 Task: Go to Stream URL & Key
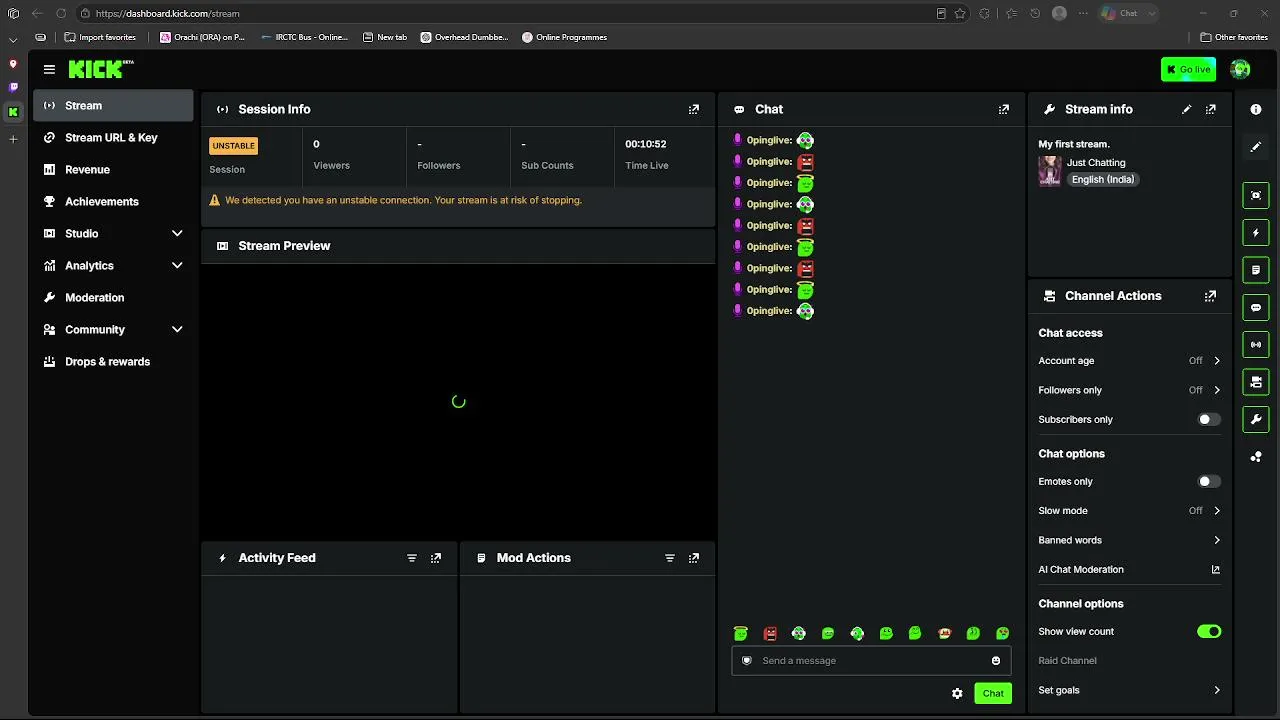(113, 137)
